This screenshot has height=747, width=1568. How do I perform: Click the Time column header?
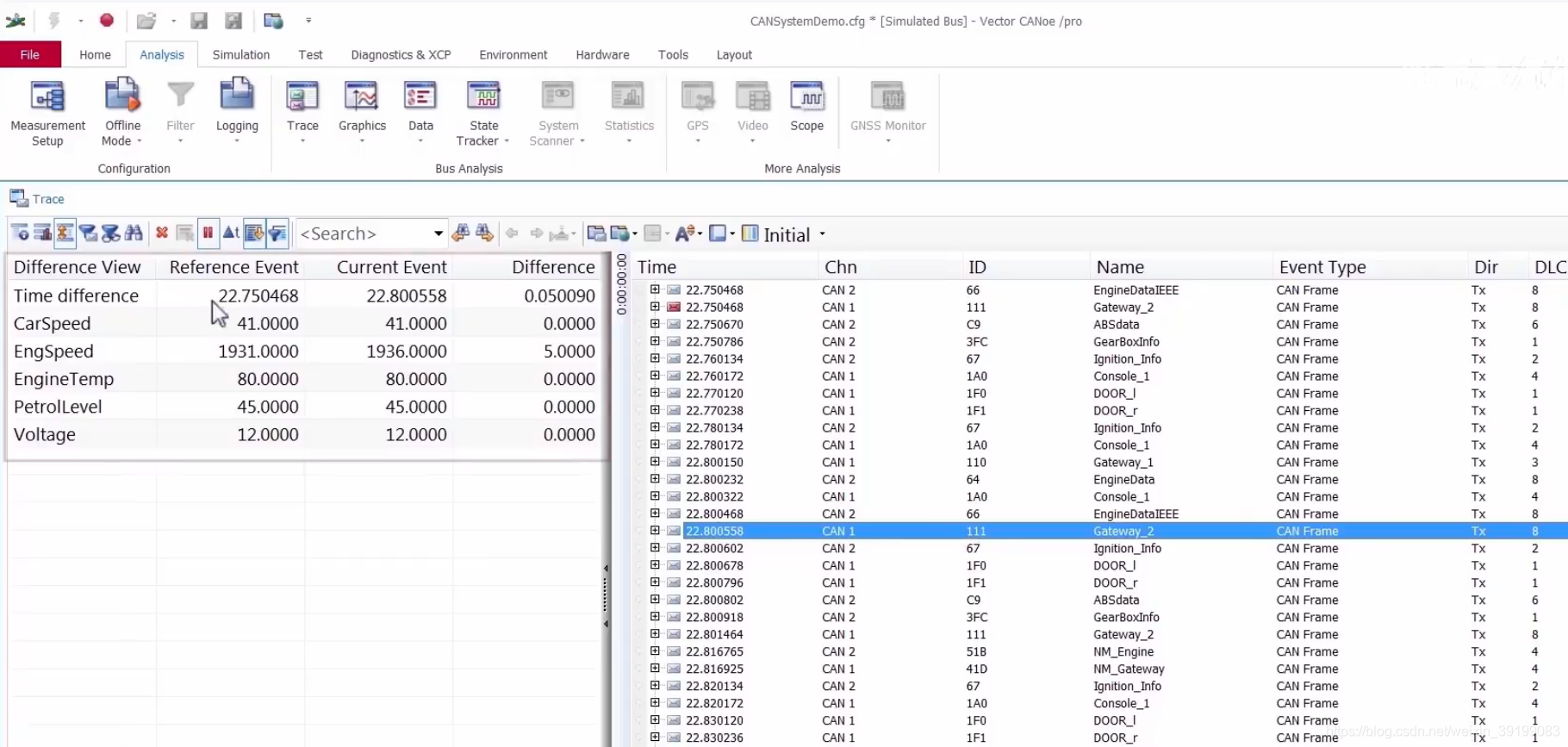coord(725,267)
